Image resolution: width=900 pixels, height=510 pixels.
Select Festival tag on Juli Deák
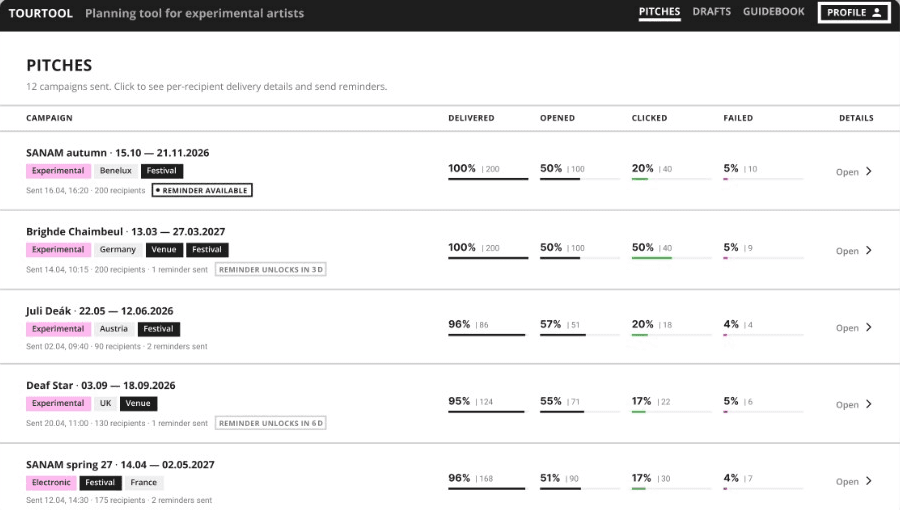[x=158, y=329]
